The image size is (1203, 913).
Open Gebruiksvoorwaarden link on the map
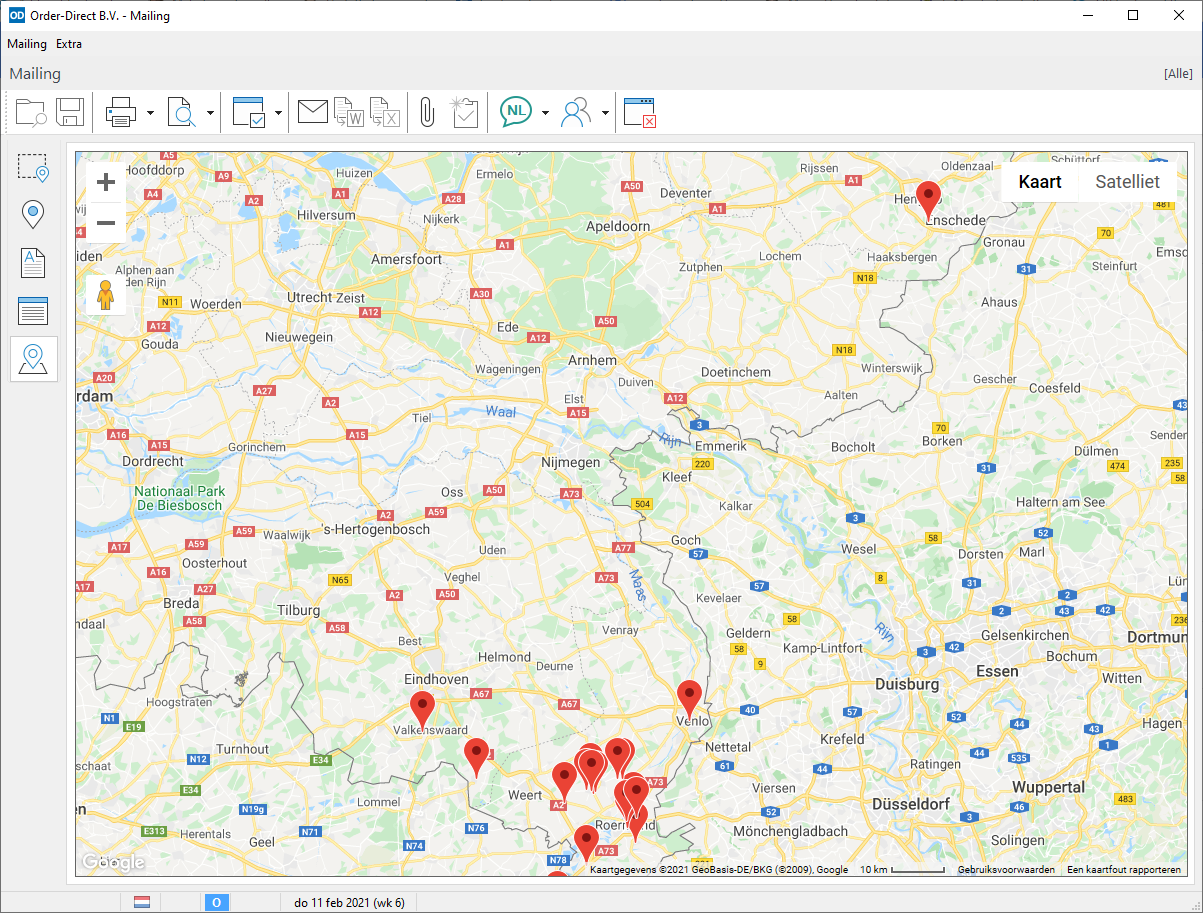click(x=1006, y=870)
